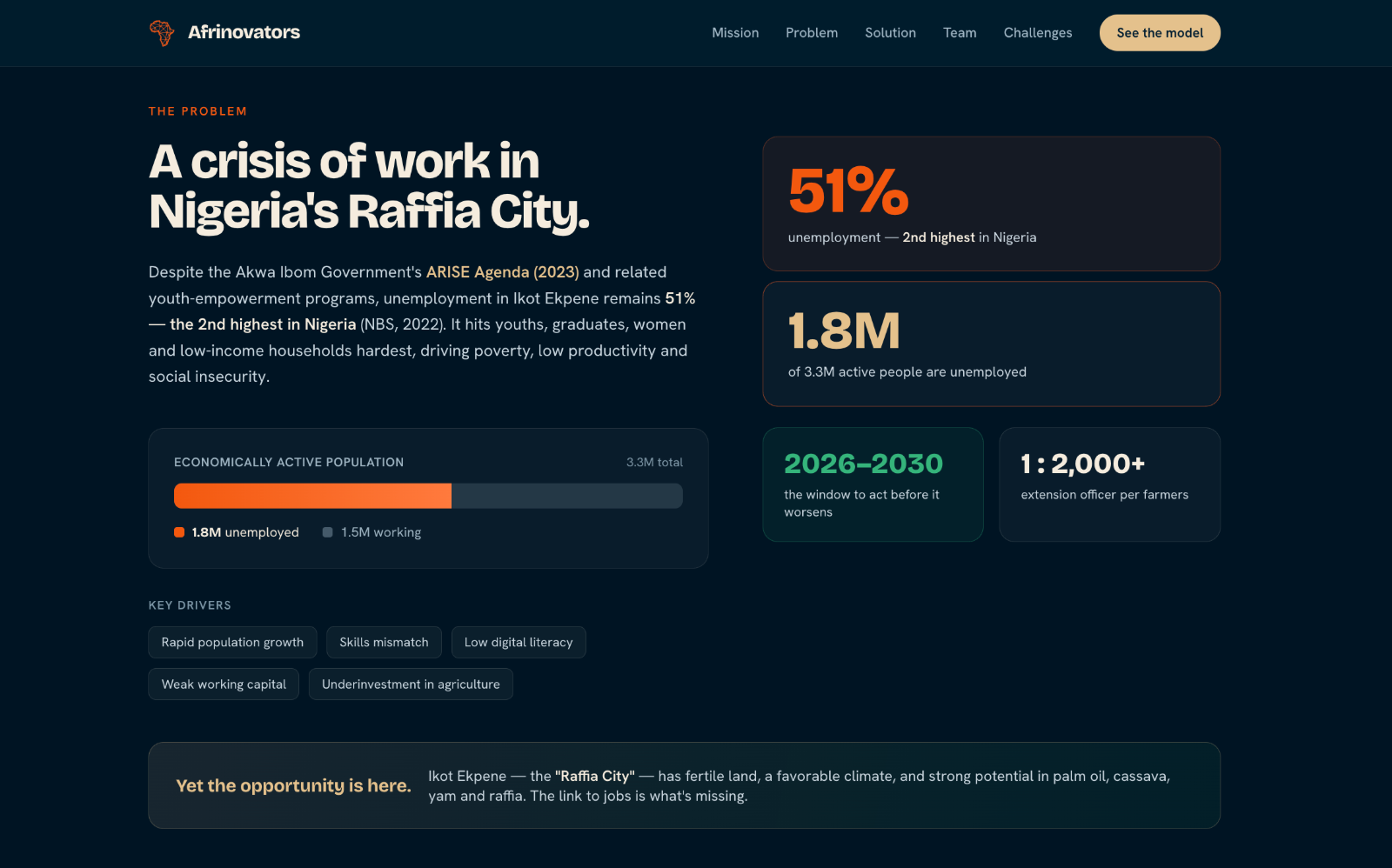This screenshot has height=868, width=1392.
Task: Open the Solution nav link
Action: [x=890, y=33]
